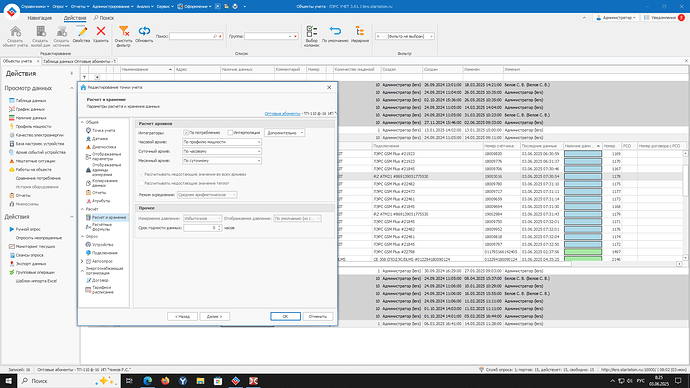Open the Reports (Отчеты) menu
The height and width of the screenshot is (388, 690).
(x=80, y=7)
